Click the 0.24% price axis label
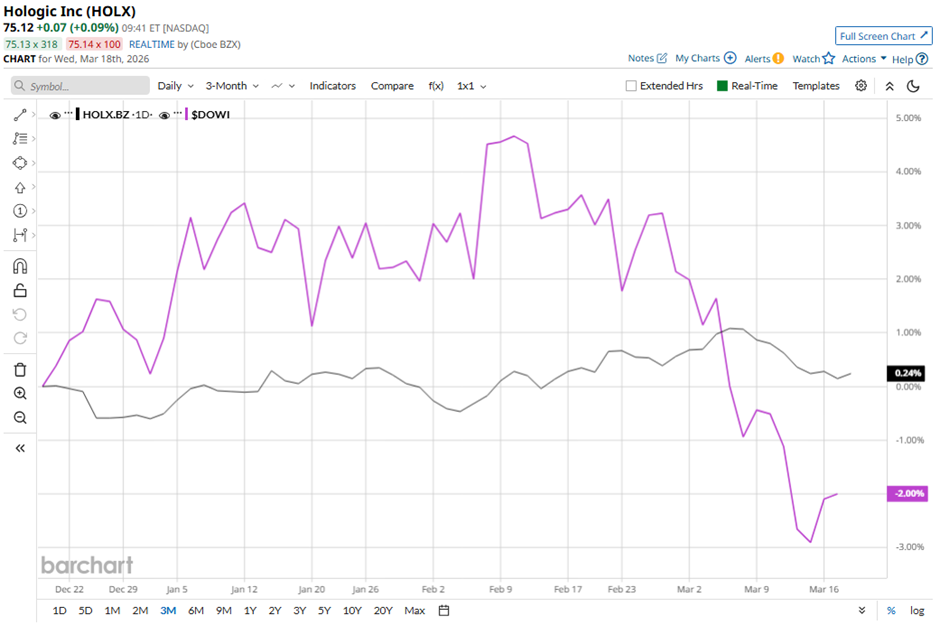Screen dimensions: 940x625 click(906, 373)
